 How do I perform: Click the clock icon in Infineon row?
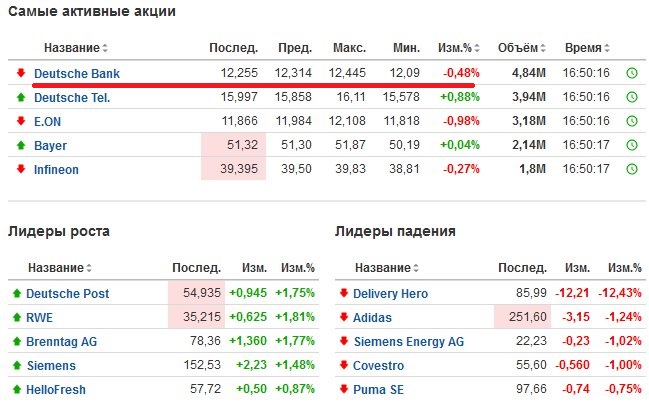pos(632,169)
